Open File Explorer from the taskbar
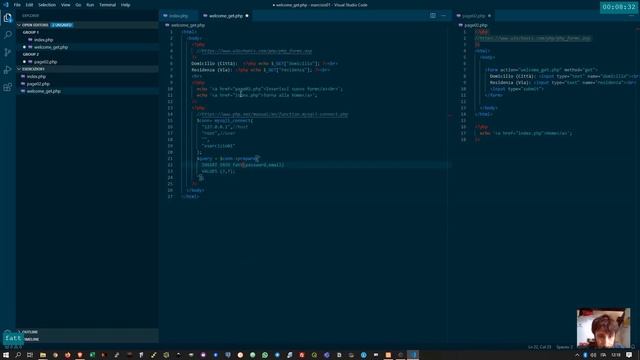The height and width of the screenshot is (360, 640). (x=42, y=355)
